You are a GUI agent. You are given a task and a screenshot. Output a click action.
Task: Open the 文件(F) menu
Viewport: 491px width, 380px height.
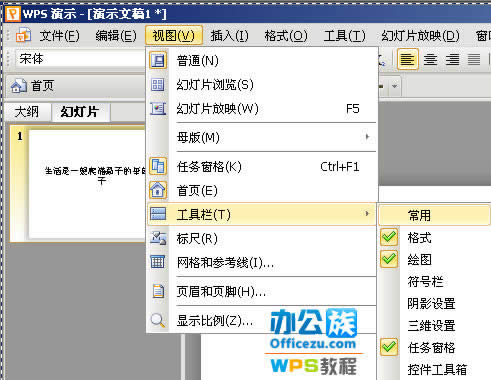(x=59, y=35)
